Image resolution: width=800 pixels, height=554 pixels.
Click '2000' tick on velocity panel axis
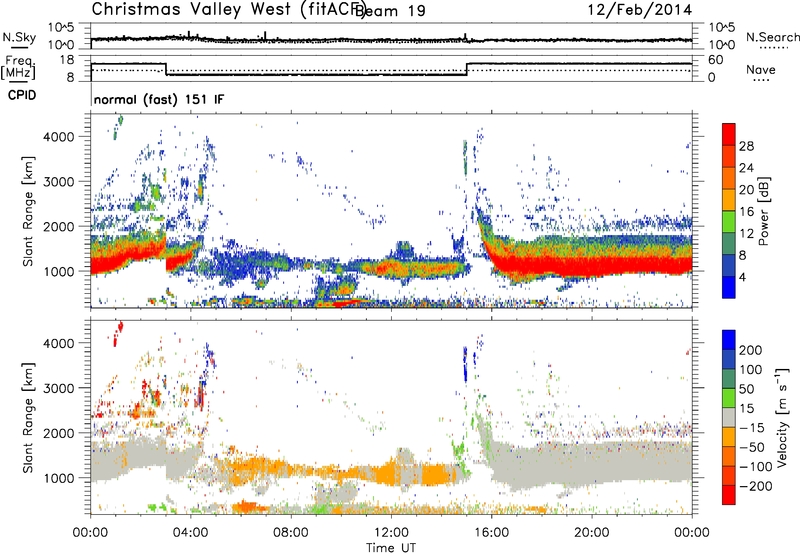59,433
